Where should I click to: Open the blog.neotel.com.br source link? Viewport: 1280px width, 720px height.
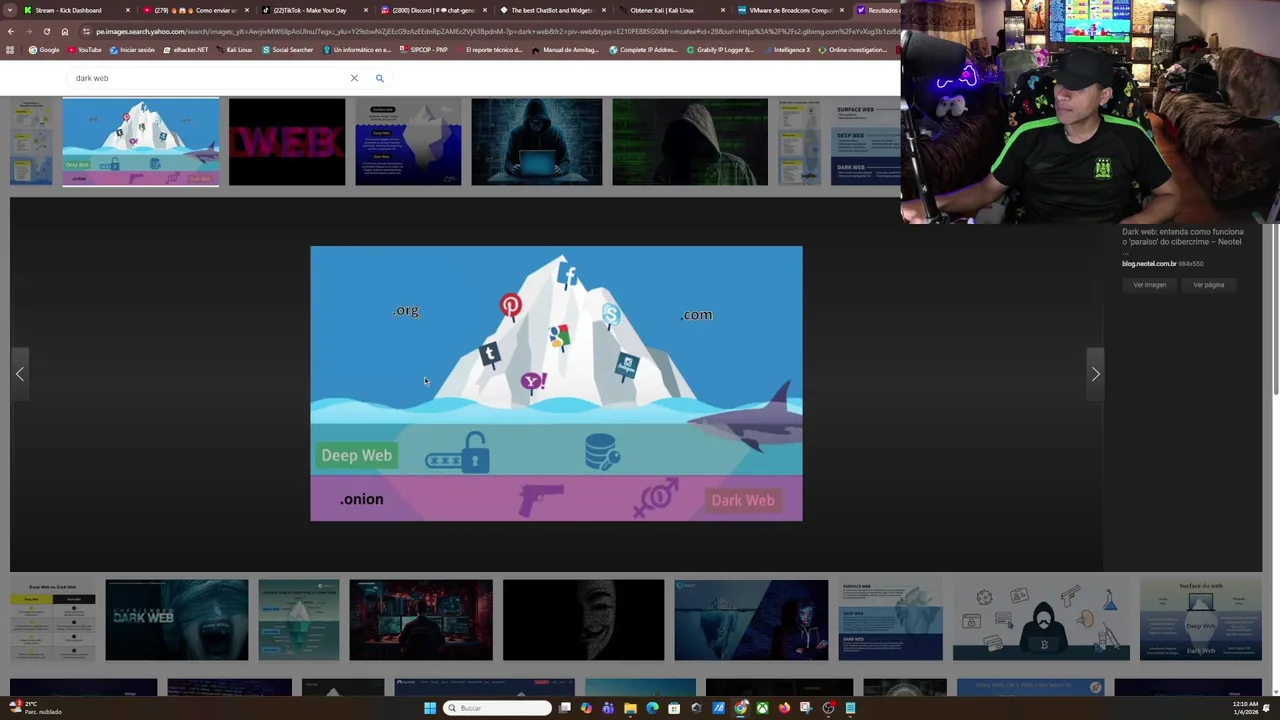click(1149, 264)
